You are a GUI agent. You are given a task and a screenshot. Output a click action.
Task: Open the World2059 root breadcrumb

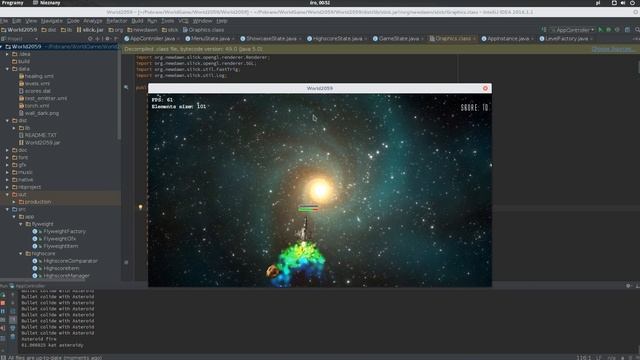pyautogui.click(x=19, y=30)
